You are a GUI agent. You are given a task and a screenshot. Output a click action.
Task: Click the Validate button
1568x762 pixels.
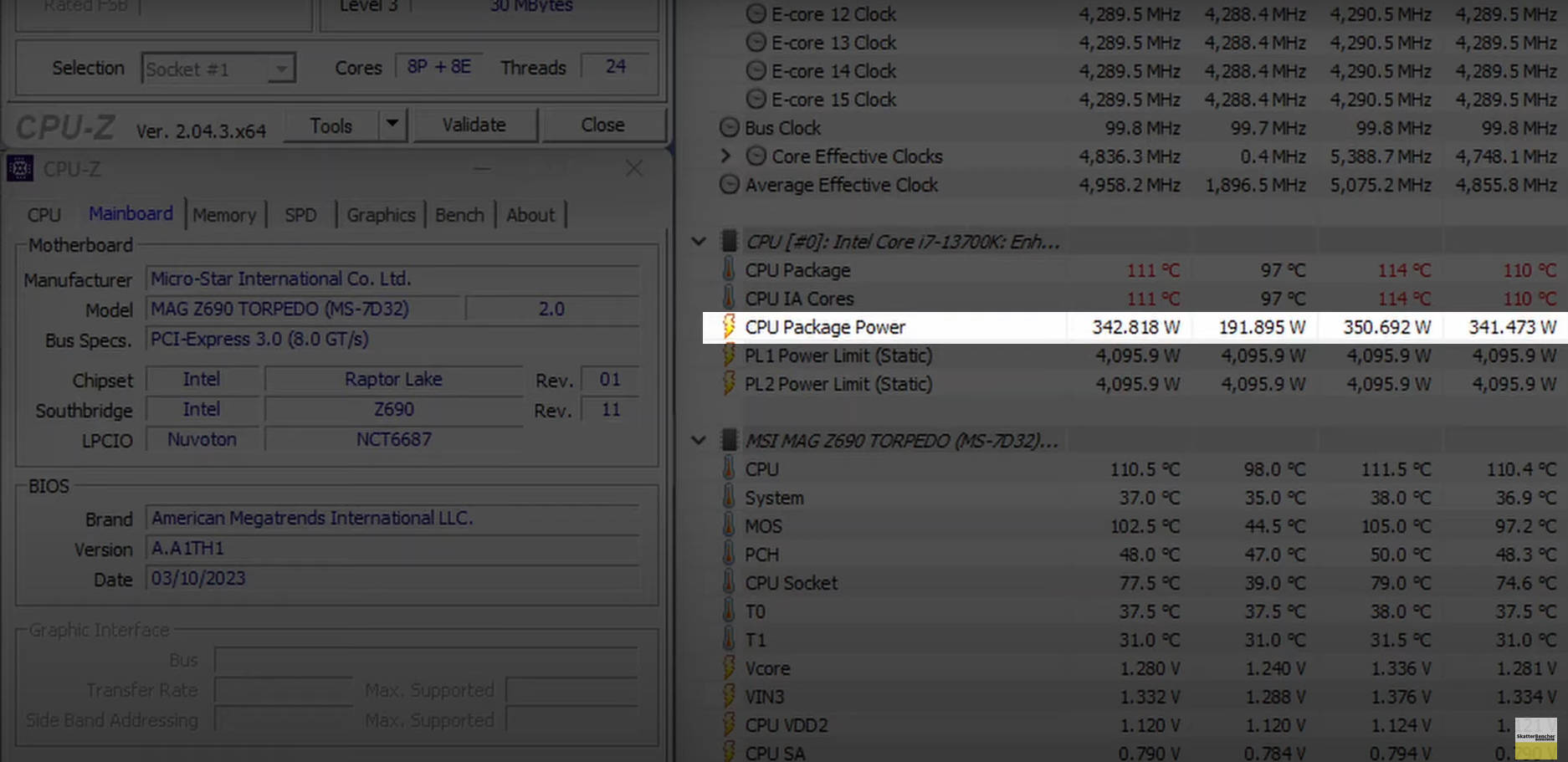pyautogui.click(x=474, y=125)
